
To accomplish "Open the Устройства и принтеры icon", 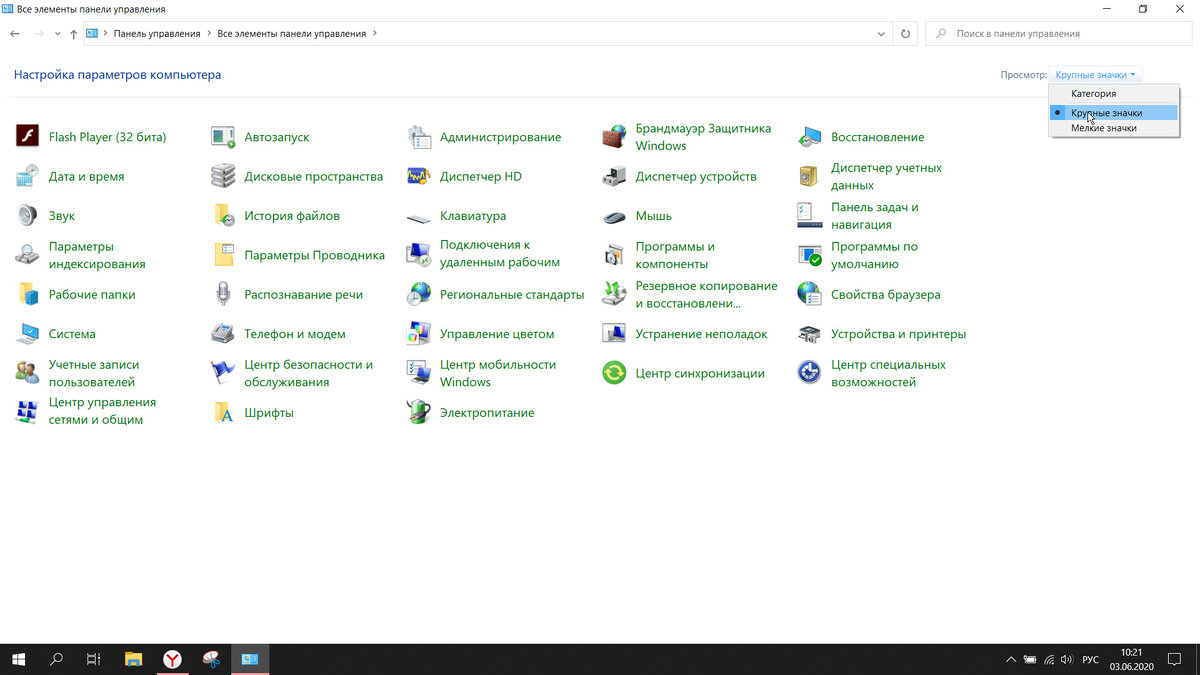I will click(810, 333).
